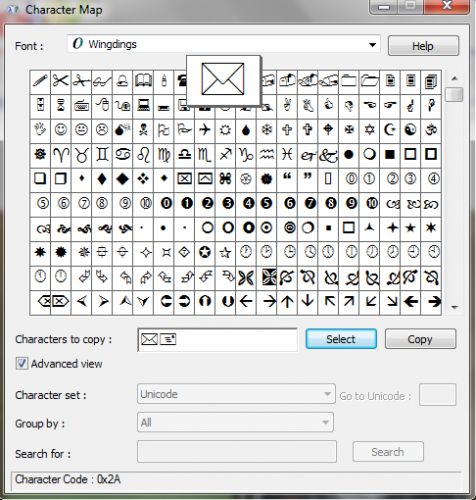Select the bomb symbol

pos(122,130)
